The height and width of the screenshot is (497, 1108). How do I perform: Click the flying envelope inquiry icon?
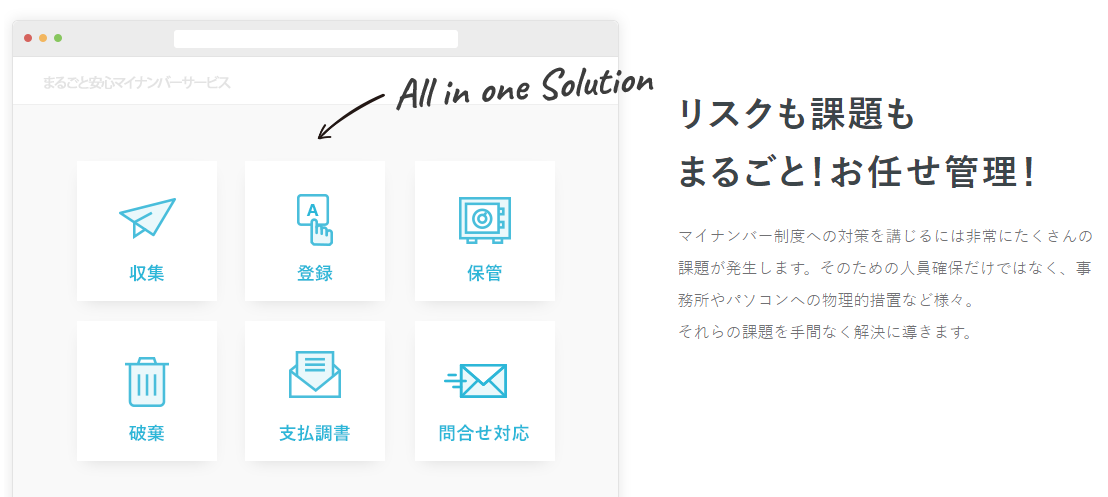pos(476,381)
